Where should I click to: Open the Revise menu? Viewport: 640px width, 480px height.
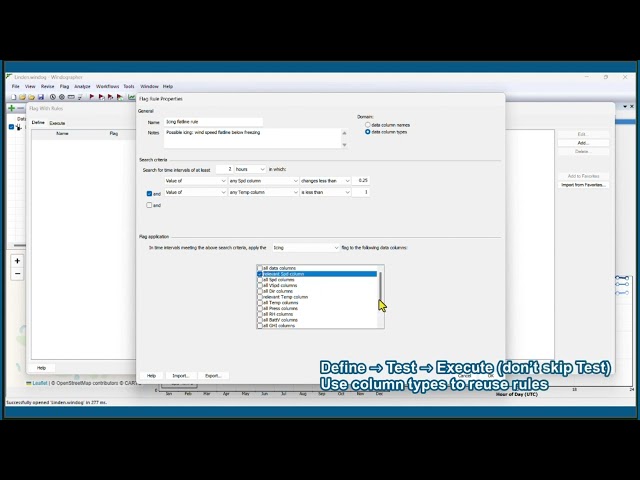pyautogui.click(x=47, y=87)
